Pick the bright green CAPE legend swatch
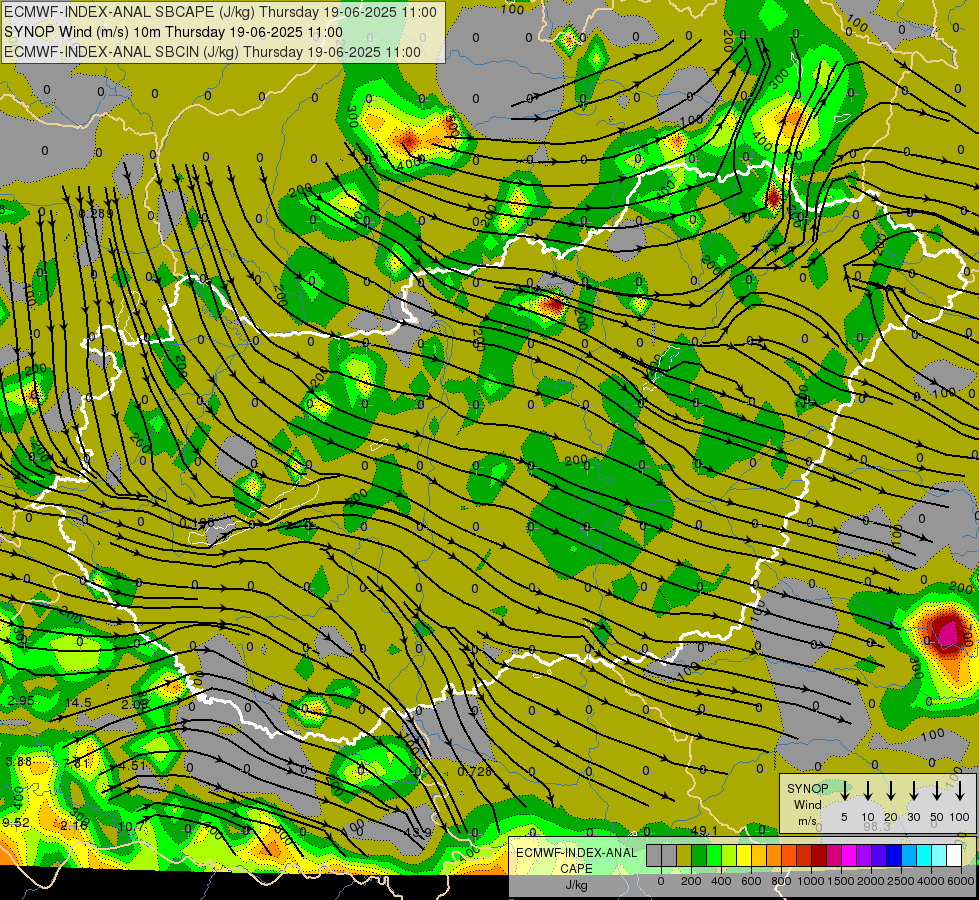The height and width of the screenshot is (900, 979). pos(714,856)
